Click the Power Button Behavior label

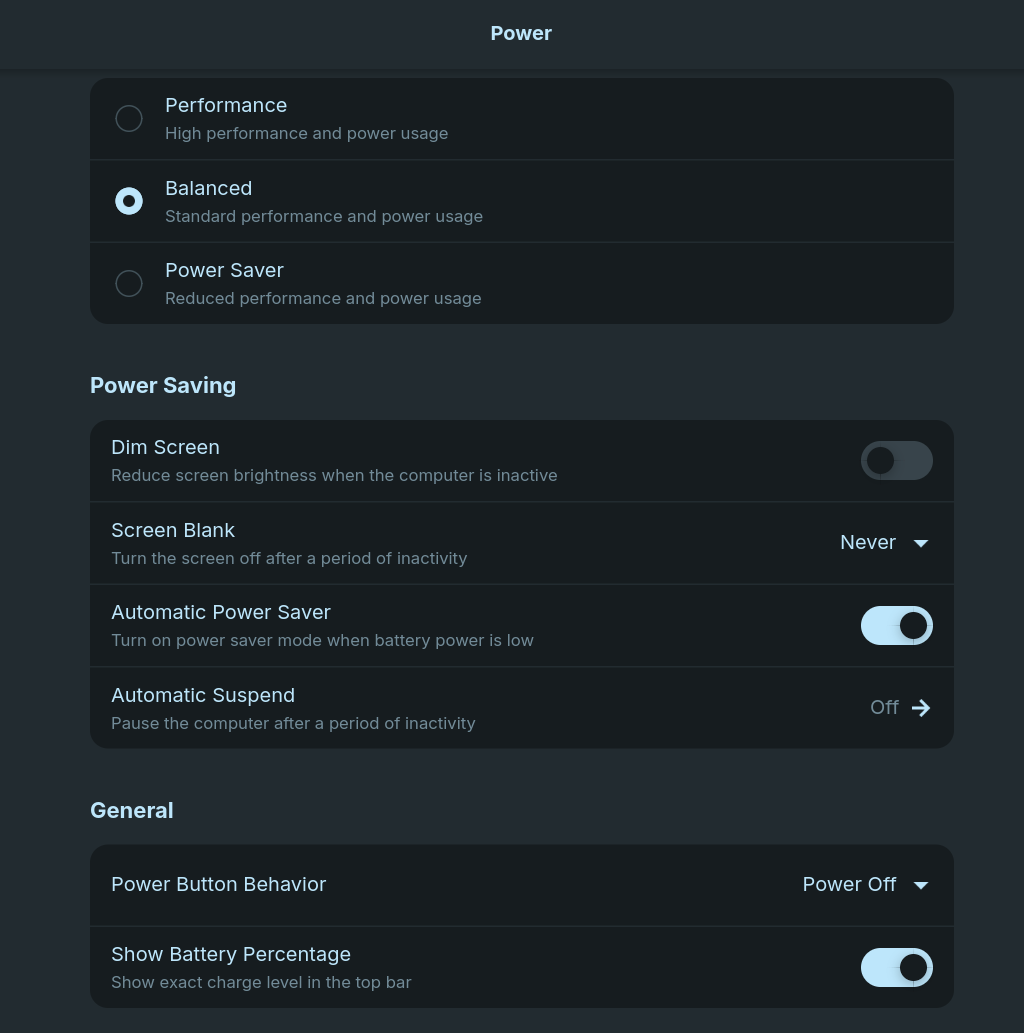(x=218, y=884)
